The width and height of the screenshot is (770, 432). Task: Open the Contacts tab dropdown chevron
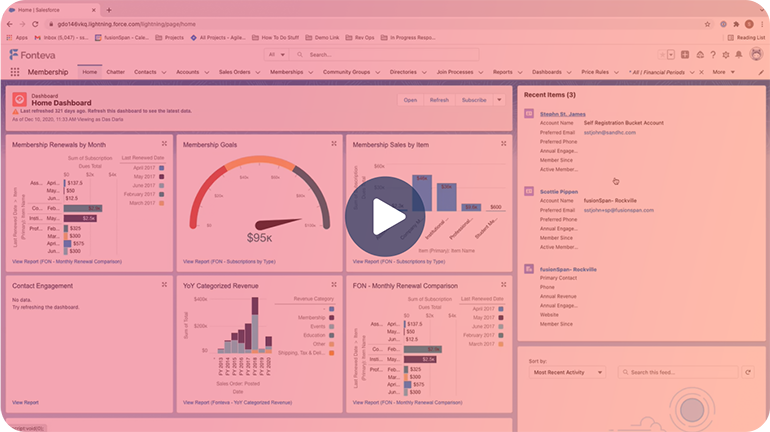[x=164, y=72]
